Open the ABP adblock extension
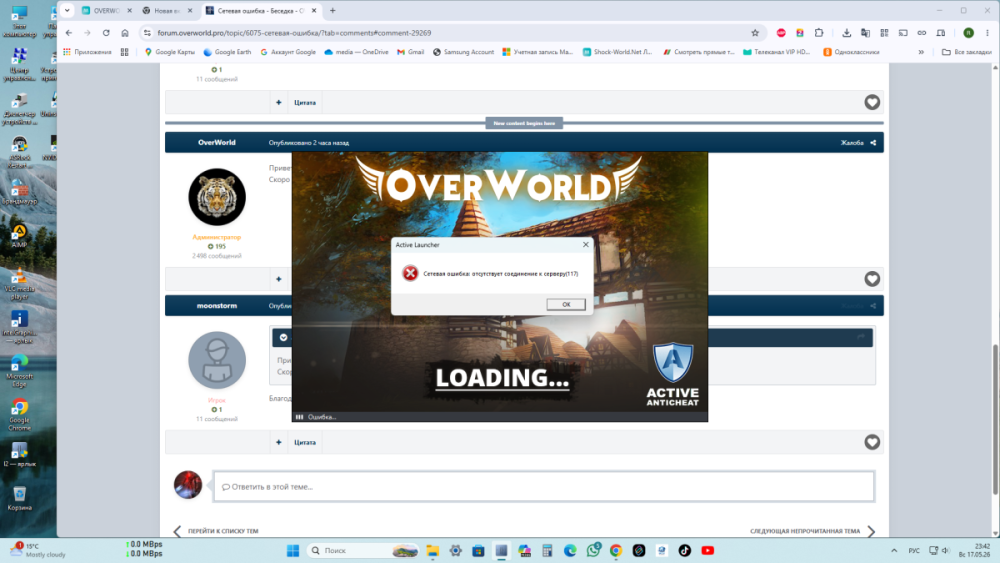 pos(781,33)
